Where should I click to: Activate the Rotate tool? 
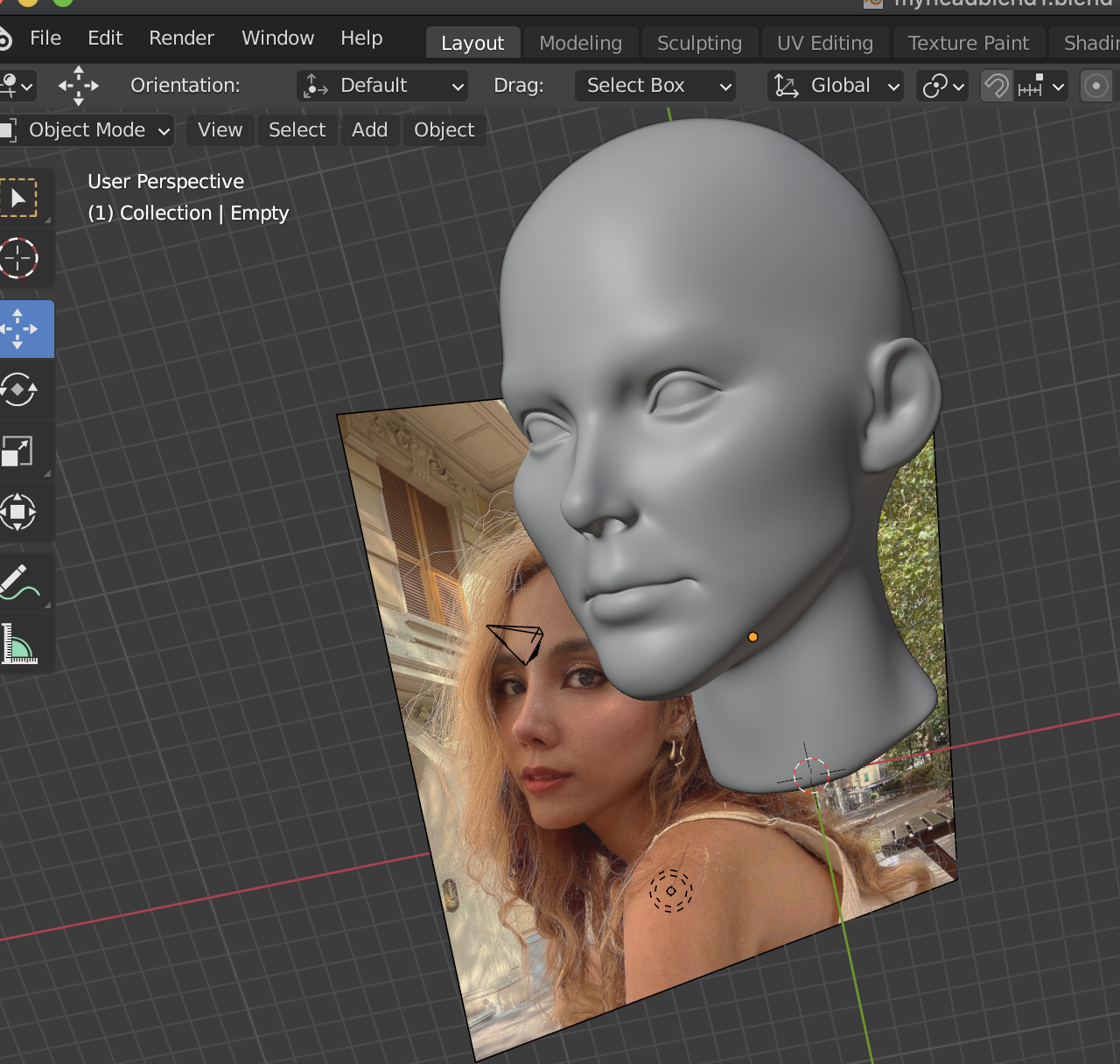19,389
